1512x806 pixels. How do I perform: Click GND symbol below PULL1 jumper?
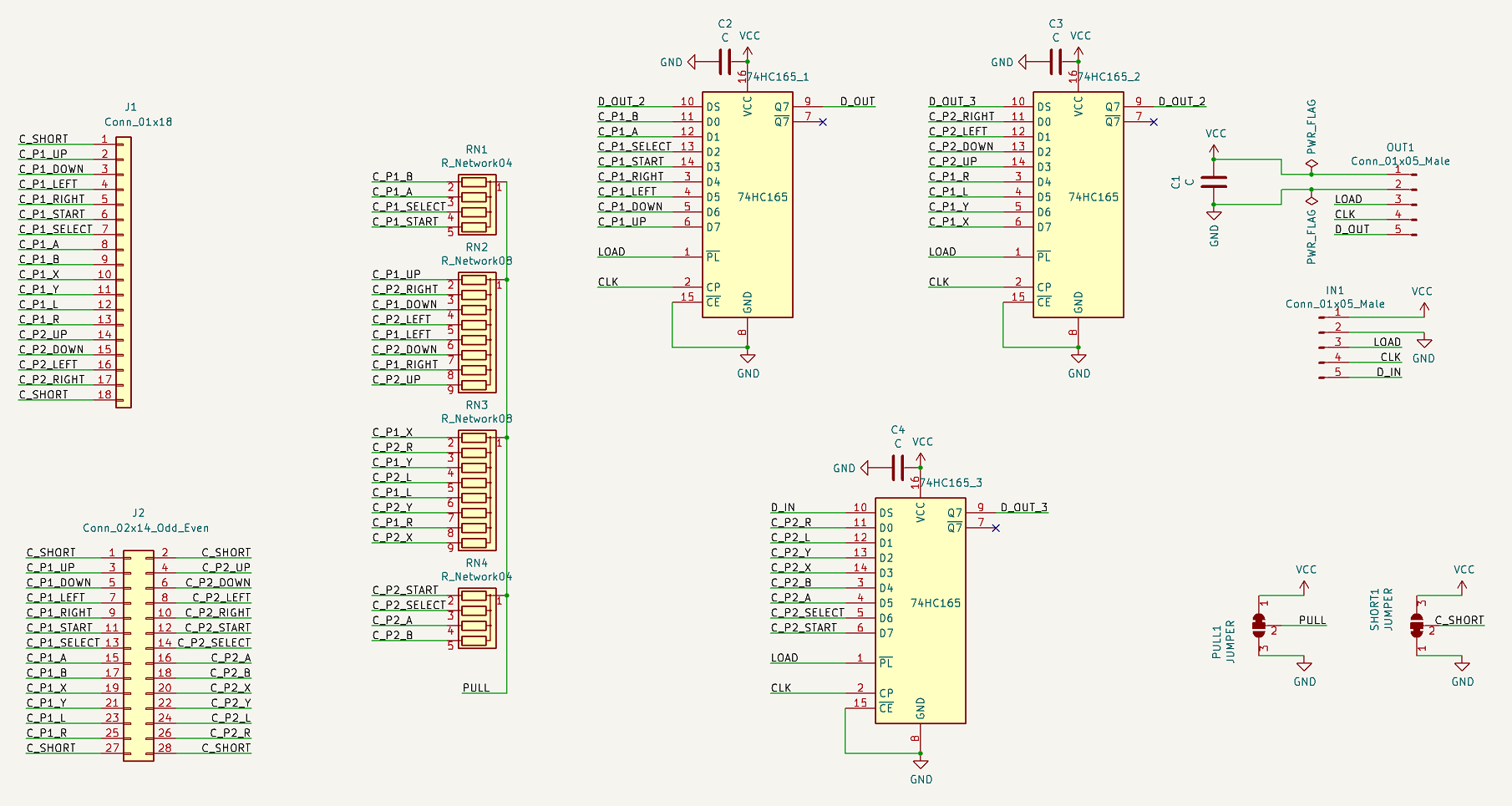click(x=1304, y=666)
